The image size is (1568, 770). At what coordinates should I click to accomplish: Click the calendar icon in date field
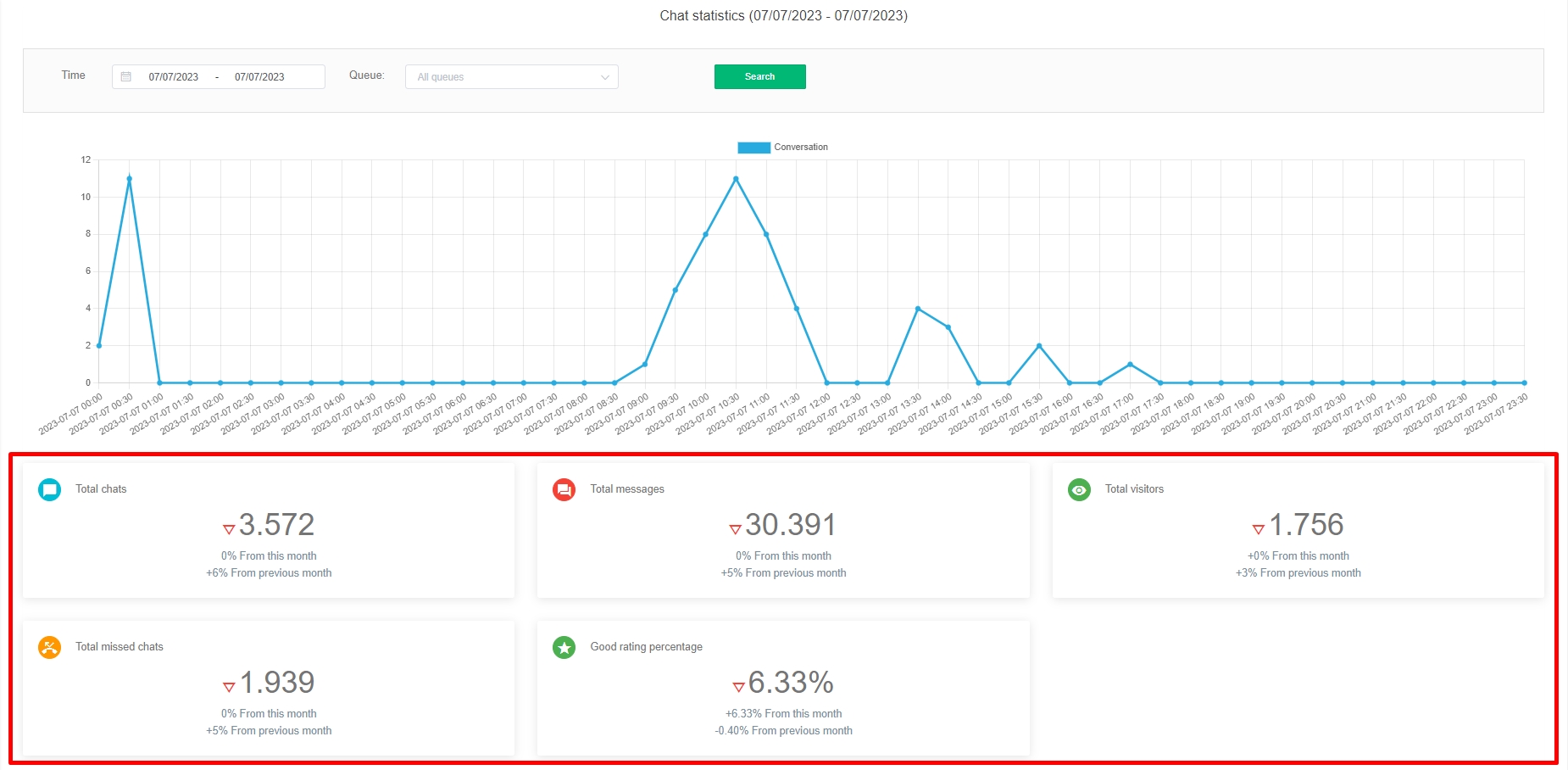(126, 77)
